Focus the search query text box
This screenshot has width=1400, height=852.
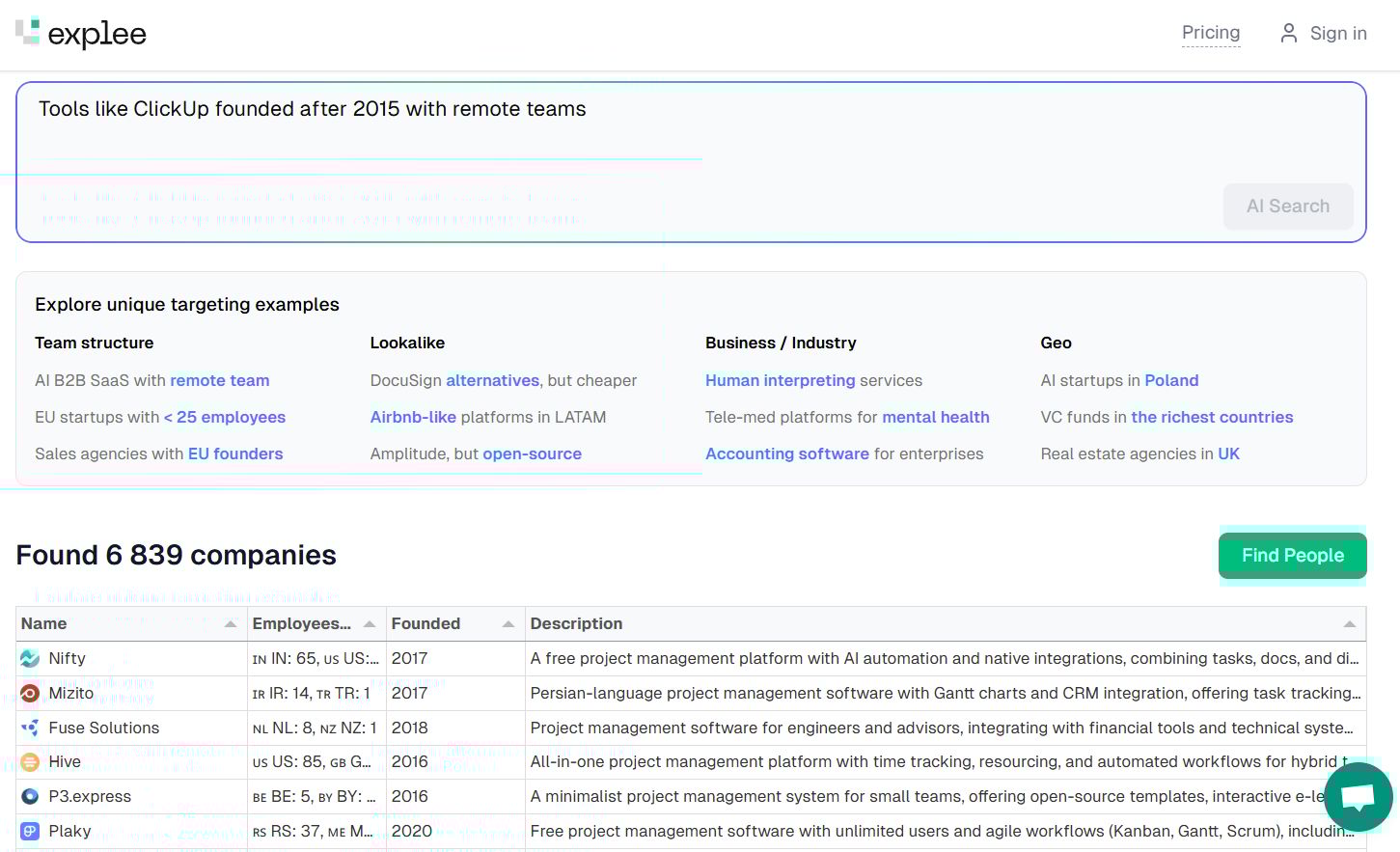691,162
